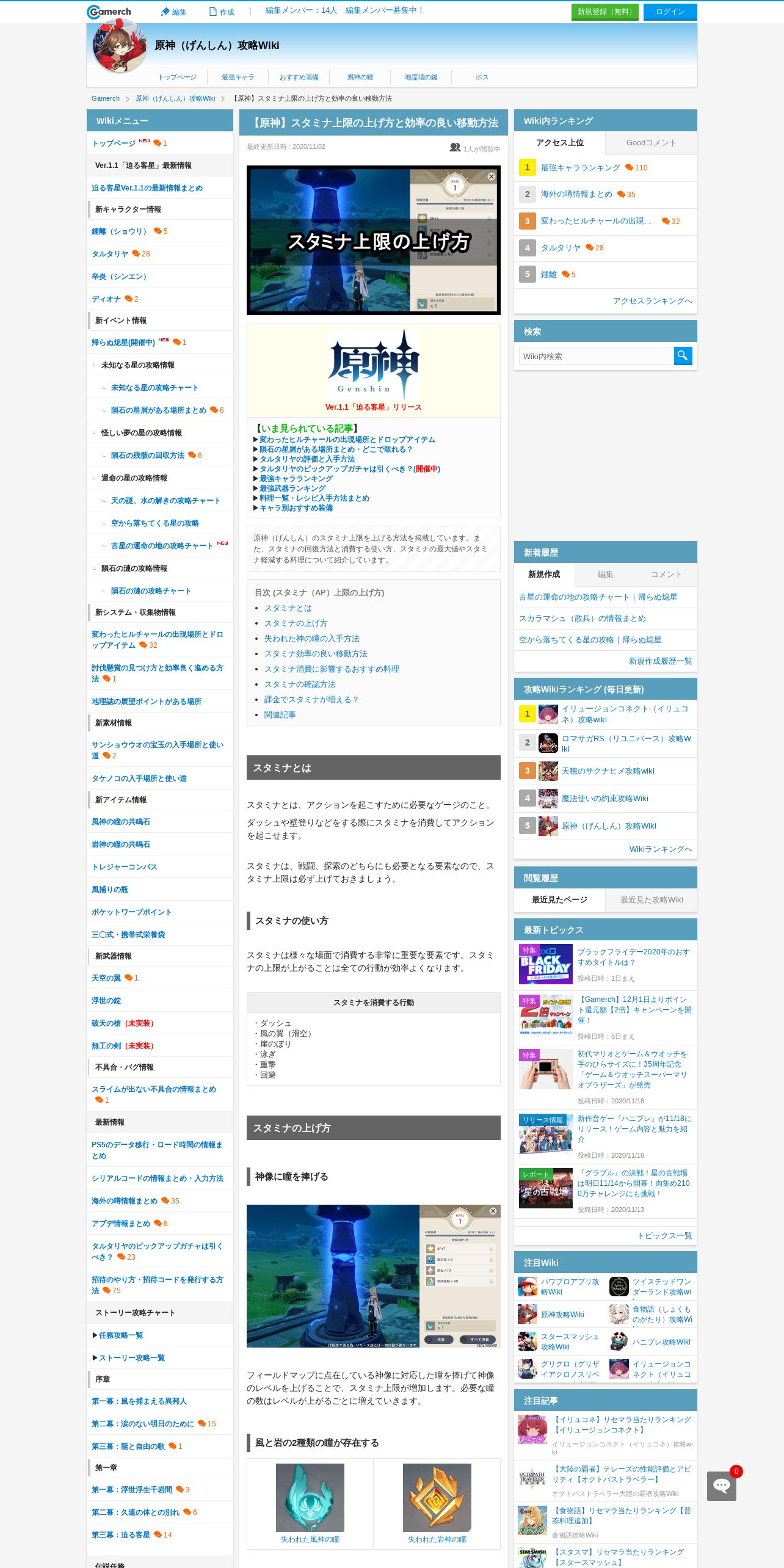Open 海外の噂情報まとめ ranking entry
The height and width of the screenshot is (1568, 784).
click(576, 194)
